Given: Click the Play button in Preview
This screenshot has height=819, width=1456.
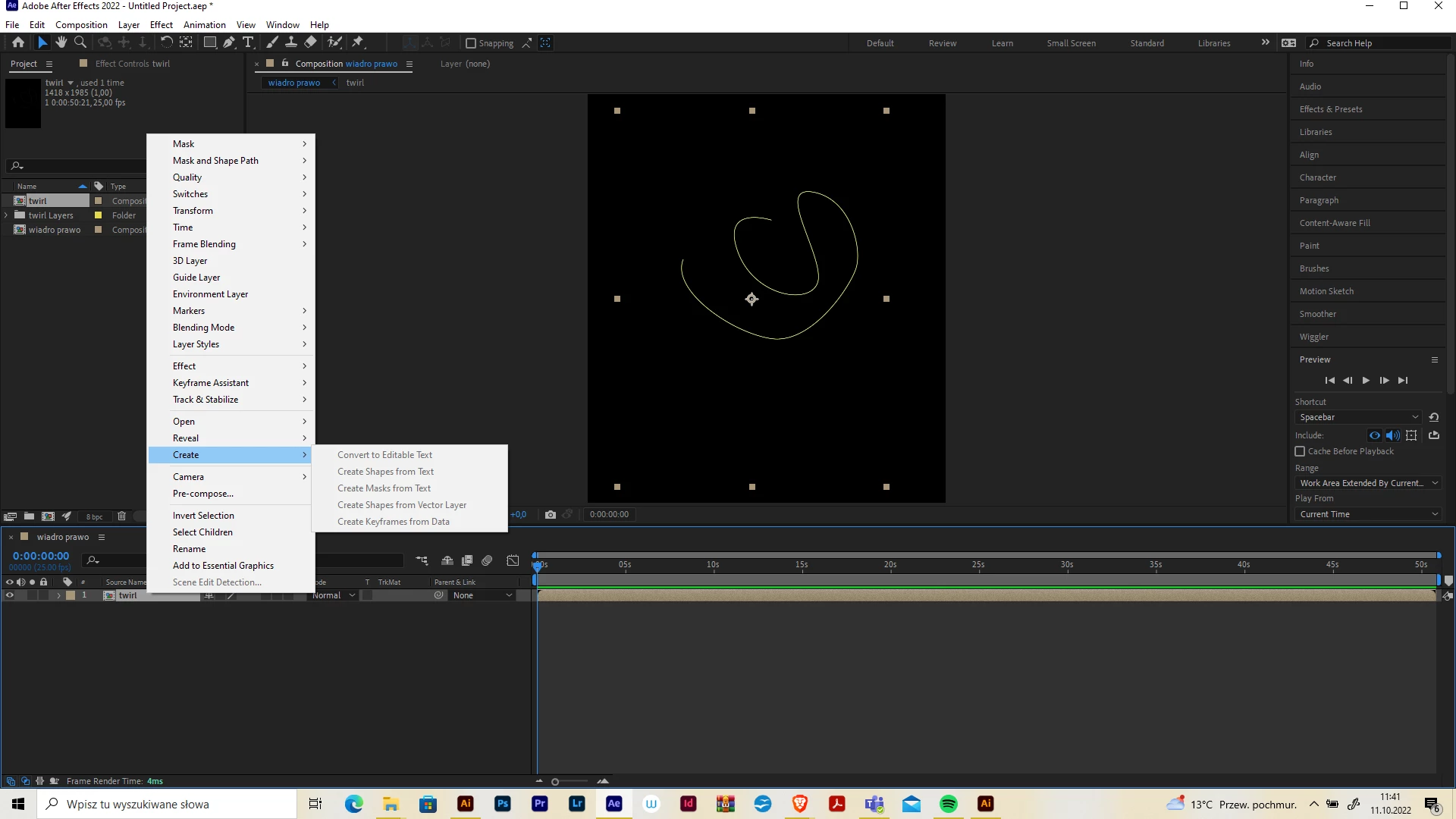Looking at the screenshot, I should tap(1366, 381).
